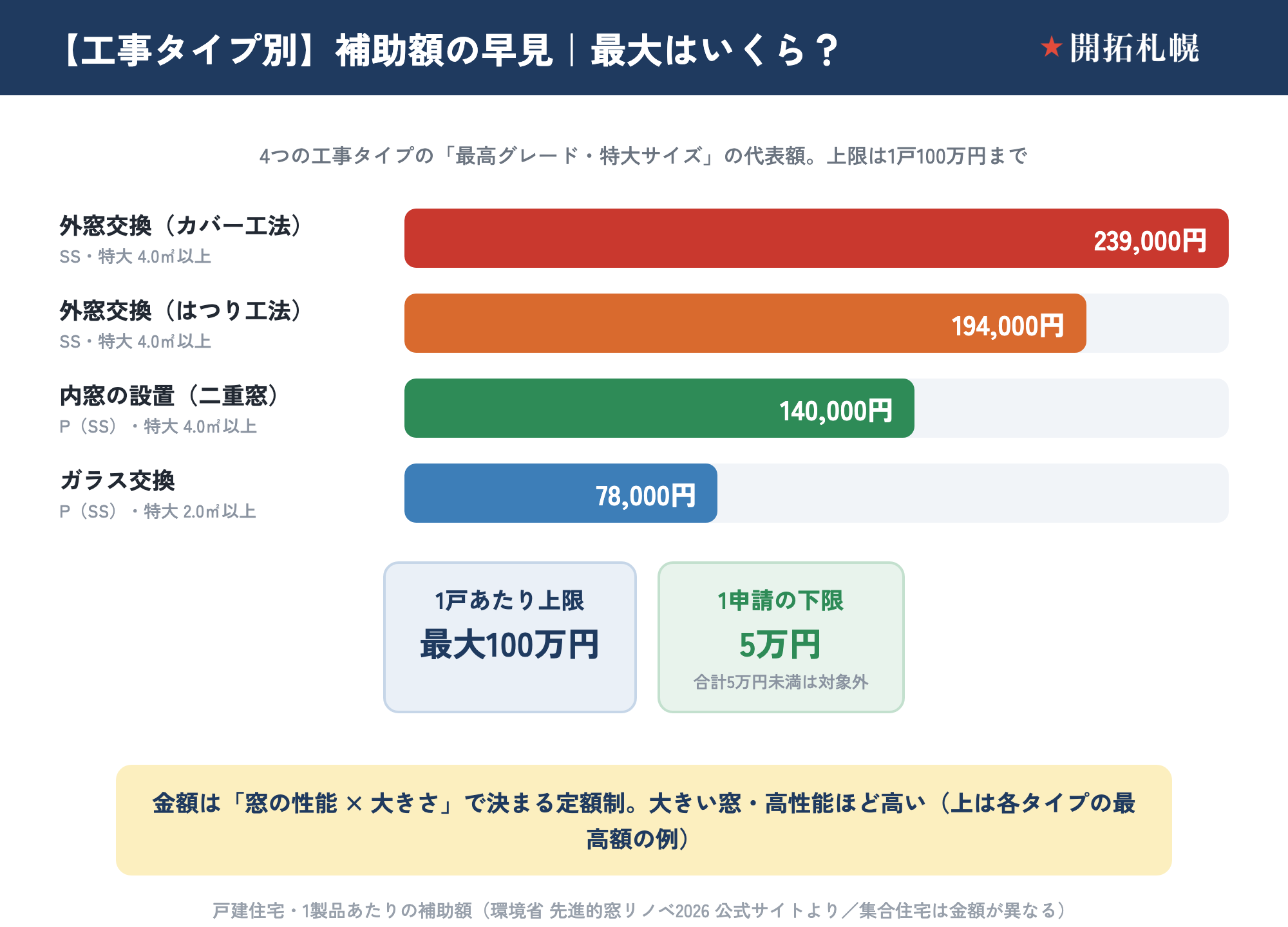This screenshot has height=927, width=1288.
Task: Click the green 140,000円 bar
Action: click(659, 408)
